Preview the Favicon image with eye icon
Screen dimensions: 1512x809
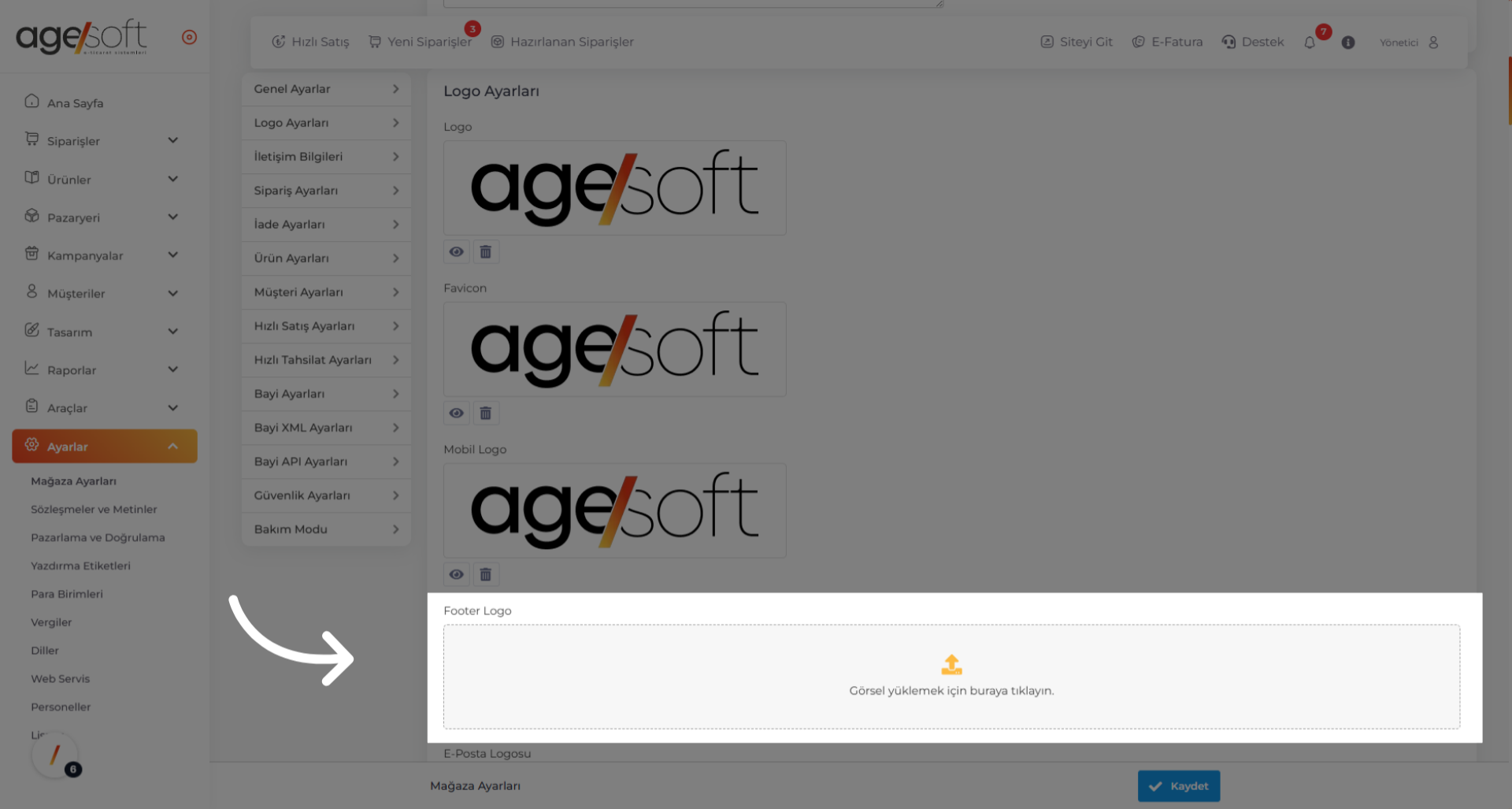(x=456, y=413)
